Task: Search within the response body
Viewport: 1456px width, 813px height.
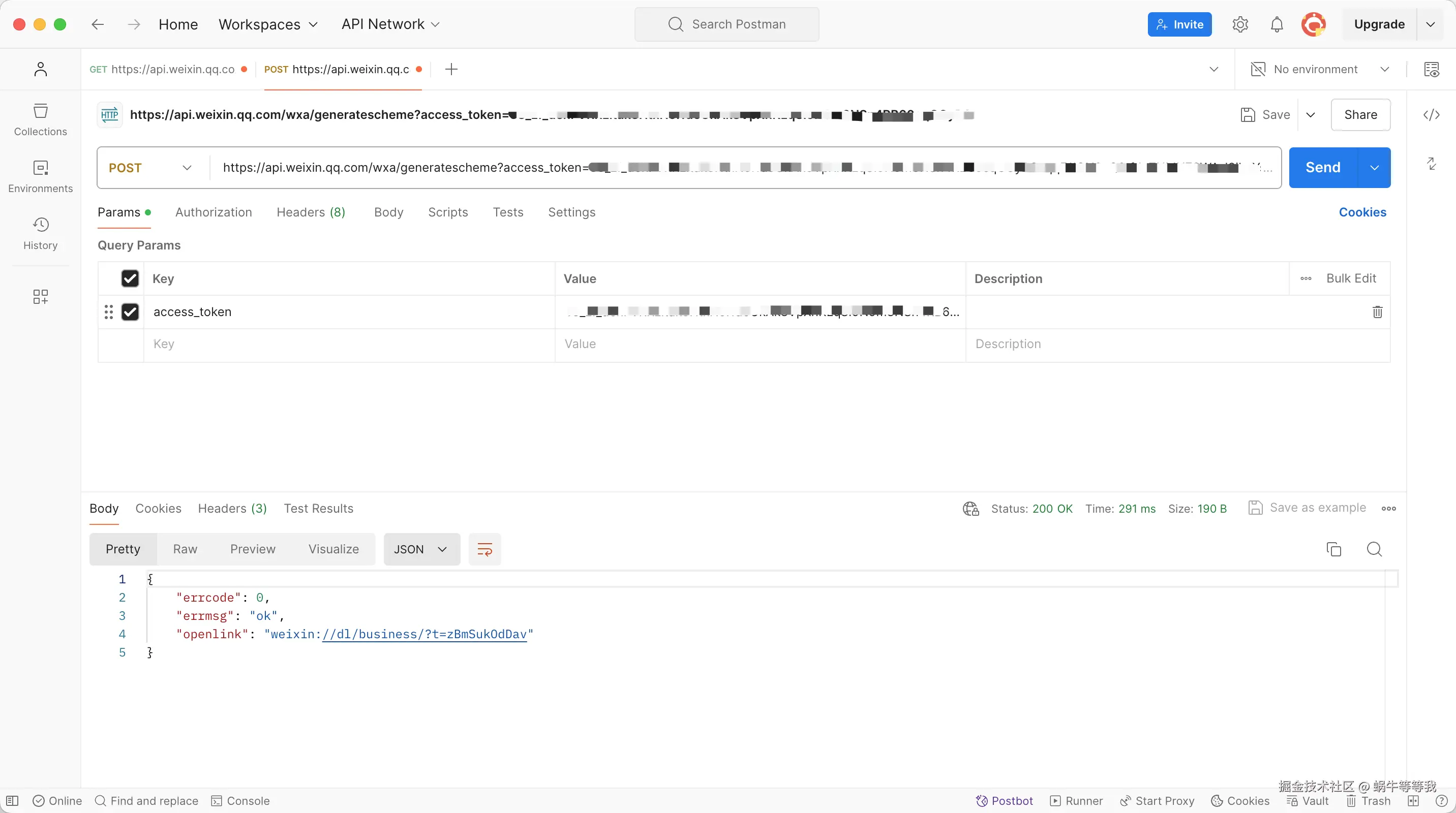Action: click(1374, 549)
